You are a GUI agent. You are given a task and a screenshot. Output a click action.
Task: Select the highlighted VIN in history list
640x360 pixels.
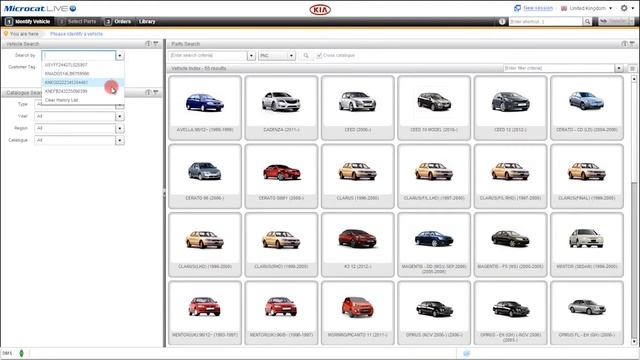pyautogui.click(x=83, y=82)
